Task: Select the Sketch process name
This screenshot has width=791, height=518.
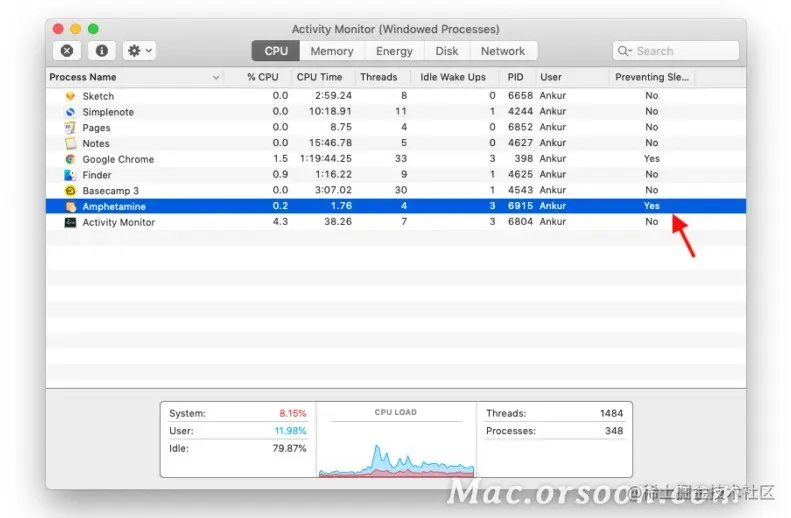Action: point(98,96)
